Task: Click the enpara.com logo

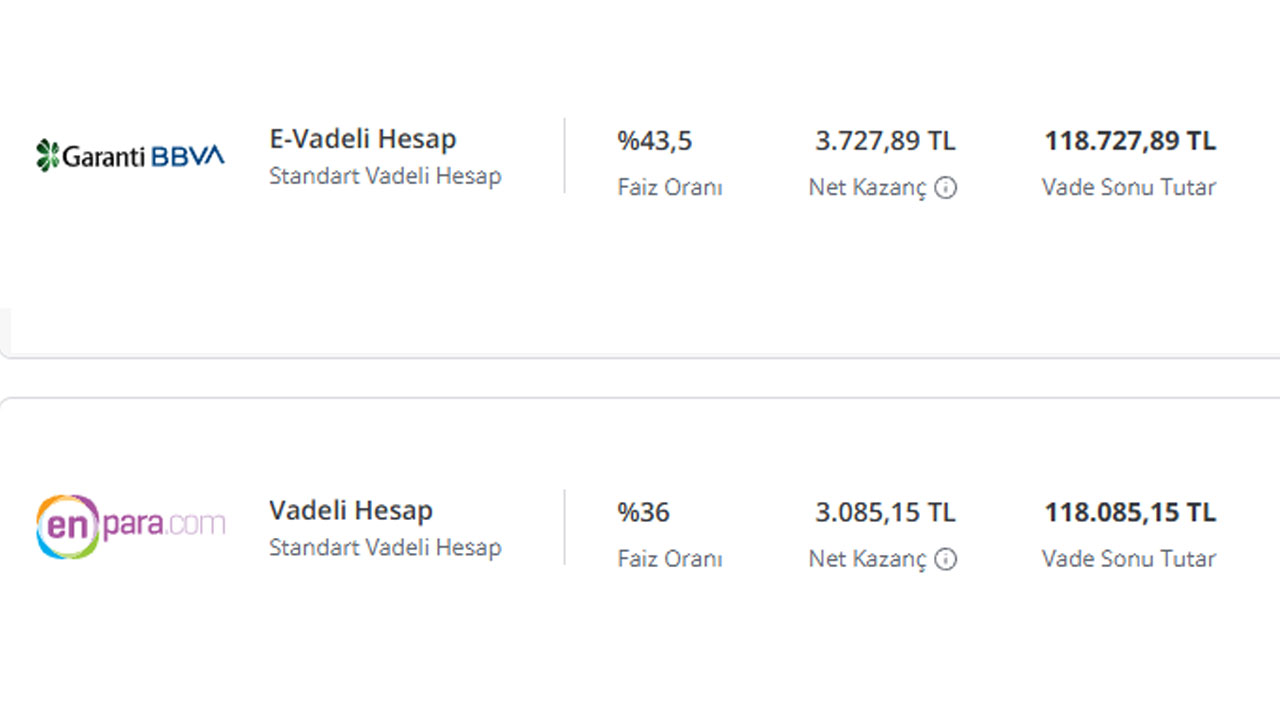Action: 130,525
